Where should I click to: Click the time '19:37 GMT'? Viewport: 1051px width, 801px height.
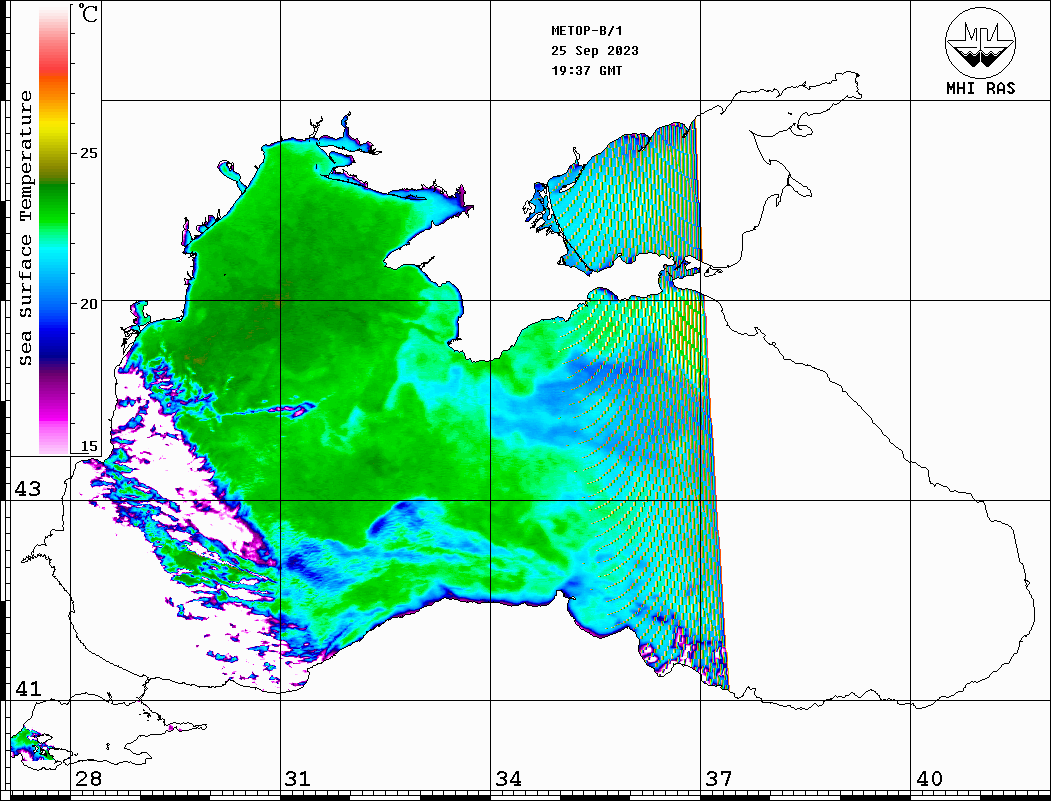pos(587,70)
